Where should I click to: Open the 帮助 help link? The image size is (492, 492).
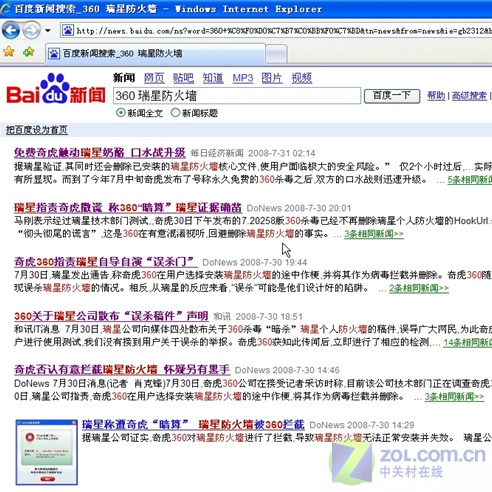436,96
